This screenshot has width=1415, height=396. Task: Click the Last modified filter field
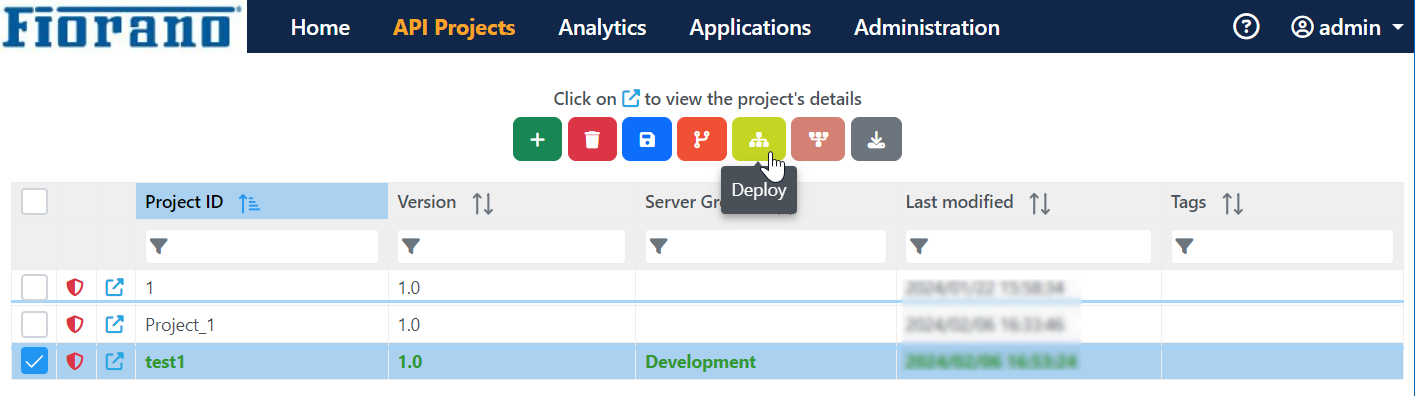tap(1028, 246)
